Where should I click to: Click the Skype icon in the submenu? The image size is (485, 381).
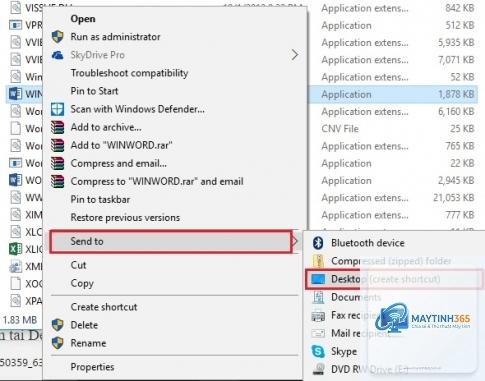tap(318, 351)
